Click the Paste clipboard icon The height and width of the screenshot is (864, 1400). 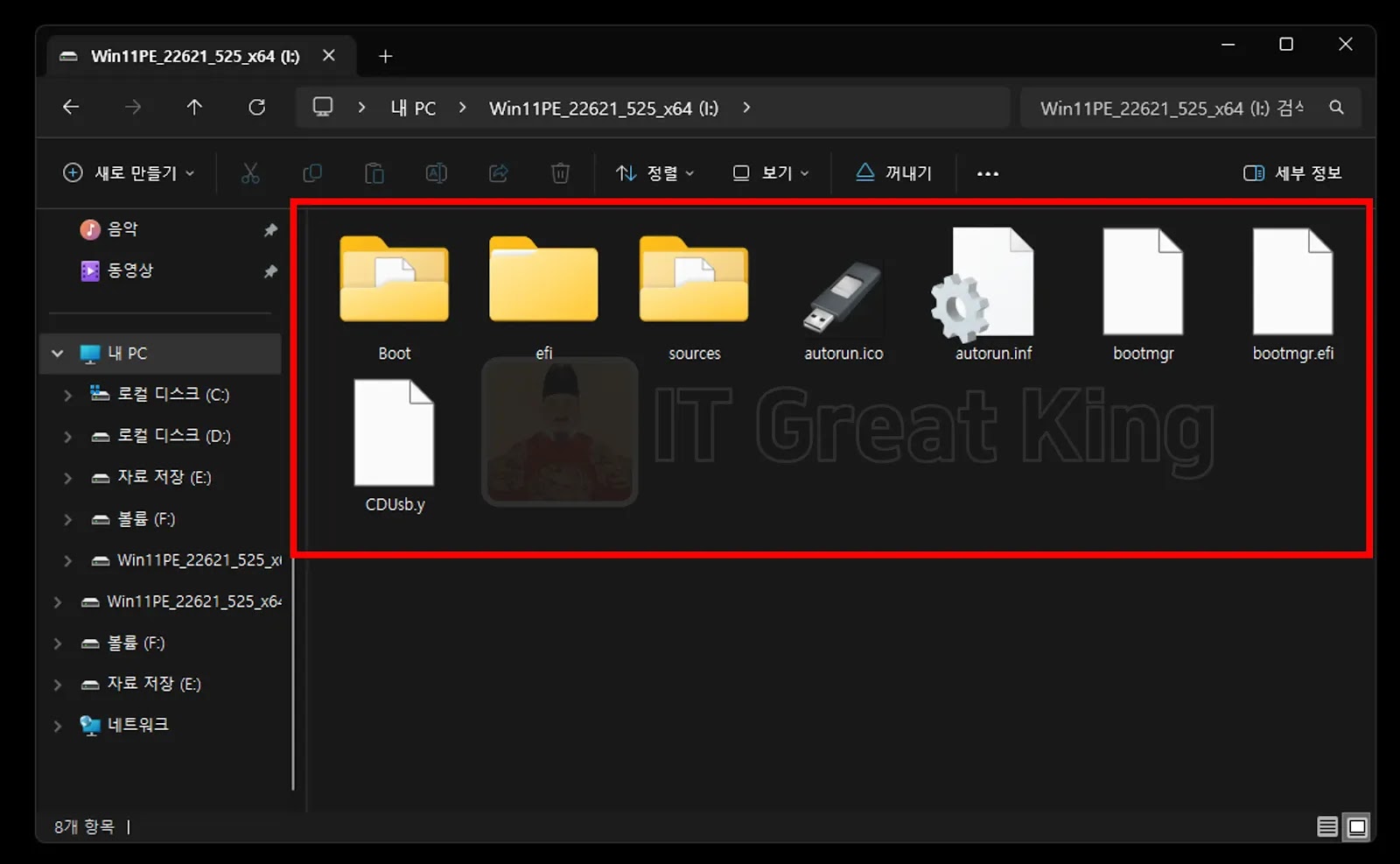click(374, 173)
